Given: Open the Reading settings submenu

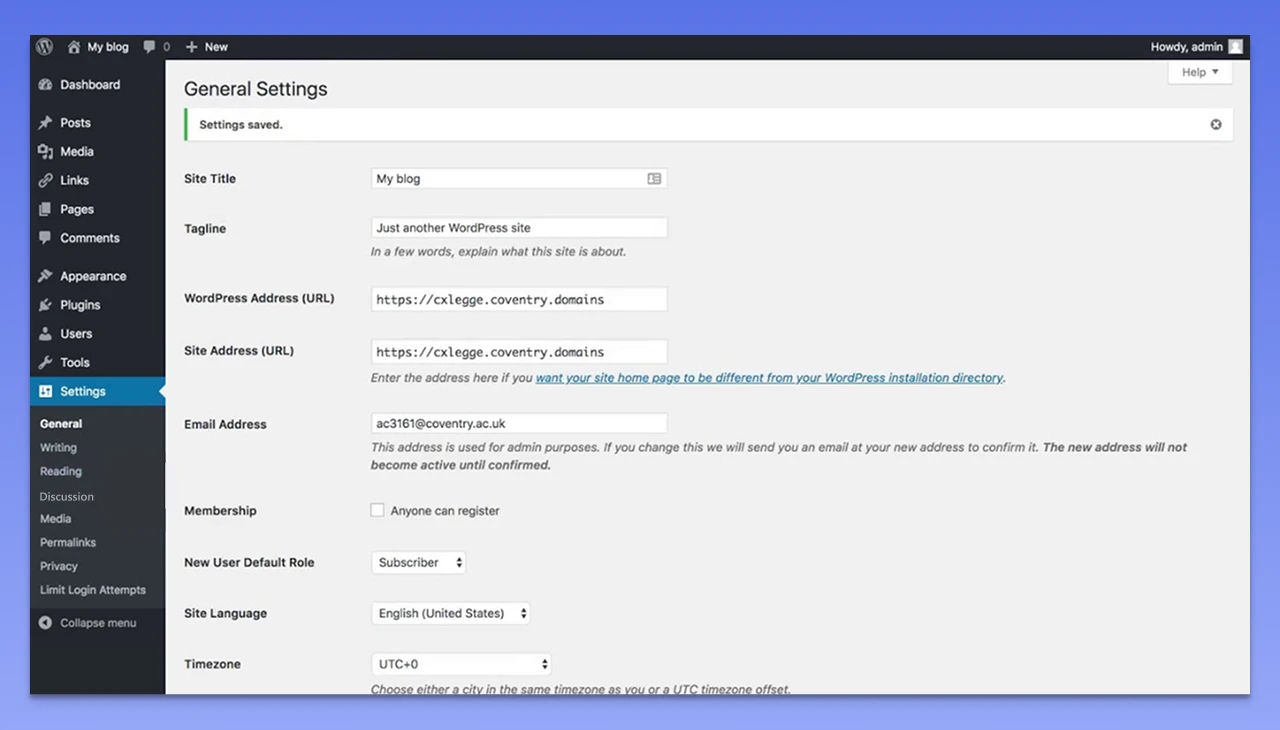Looking at the screenshot, I should 60,472.
